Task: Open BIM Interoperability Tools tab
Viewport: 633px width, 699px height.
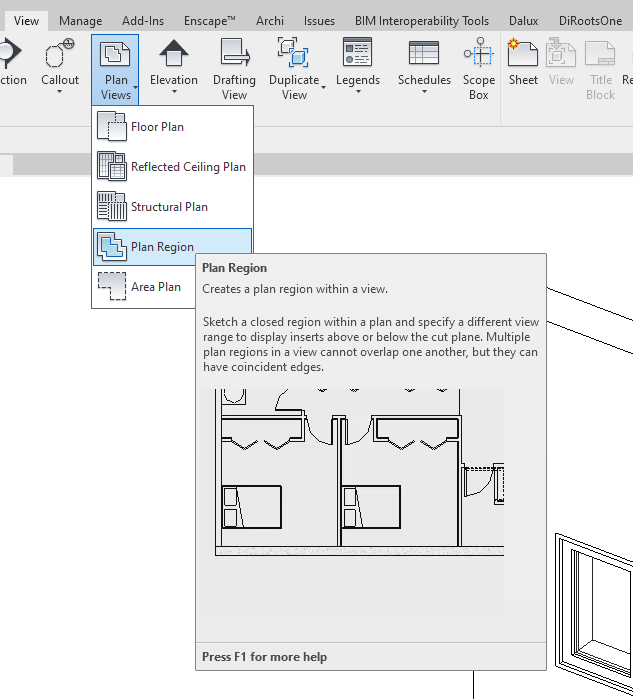Action: tap(422, 21)
